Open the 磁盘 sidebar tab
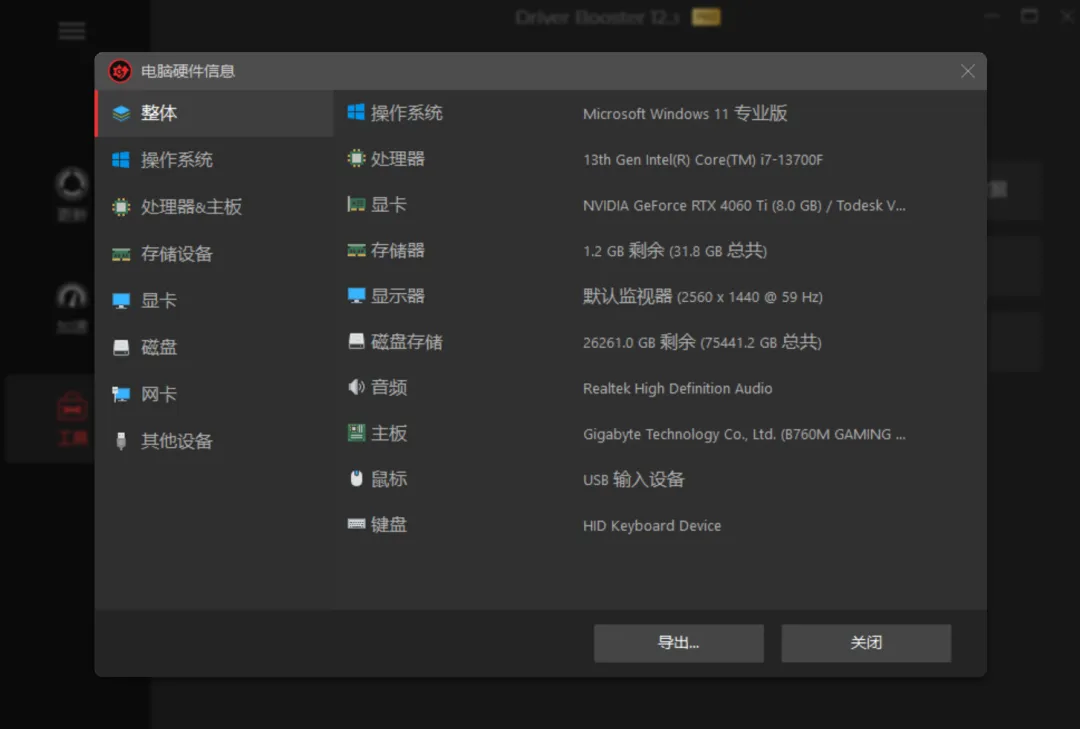The image size is (1080, 729). pos(214,347)
